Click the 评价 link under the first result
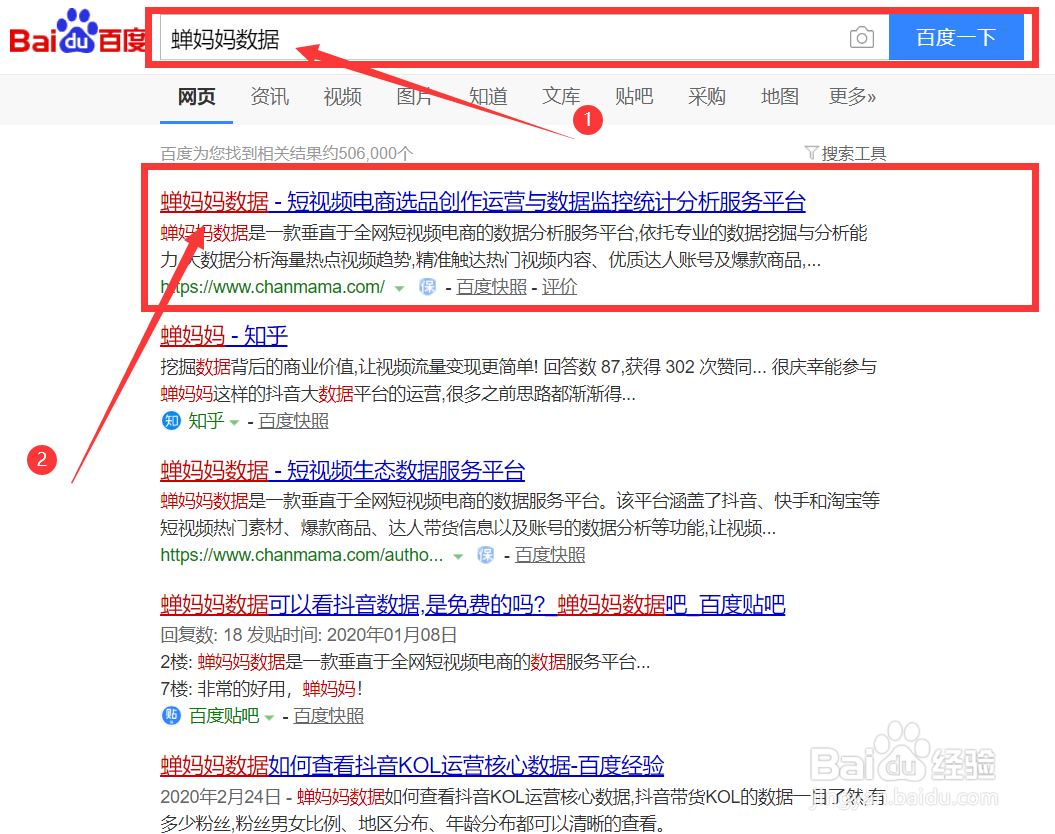1055x834 pixels. [557, 287]
